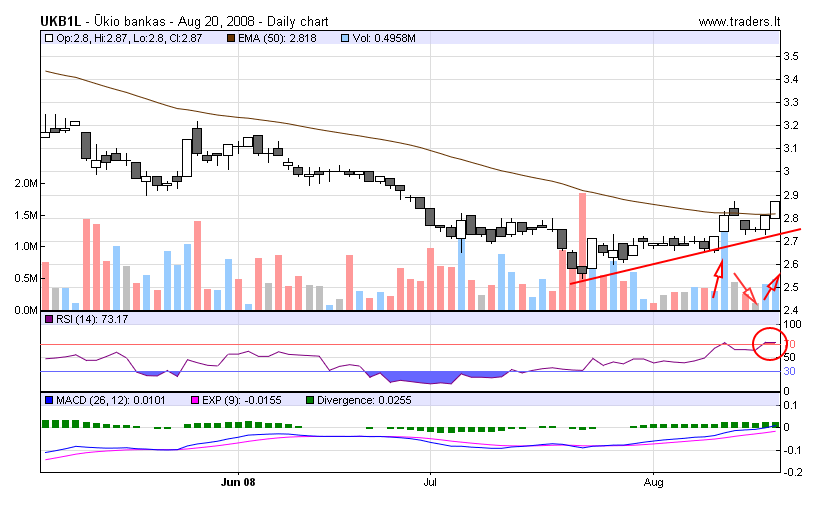Click the tallest red volume bar near 1.8M
The height and width of the screenshot is (508, 820).
582,251
